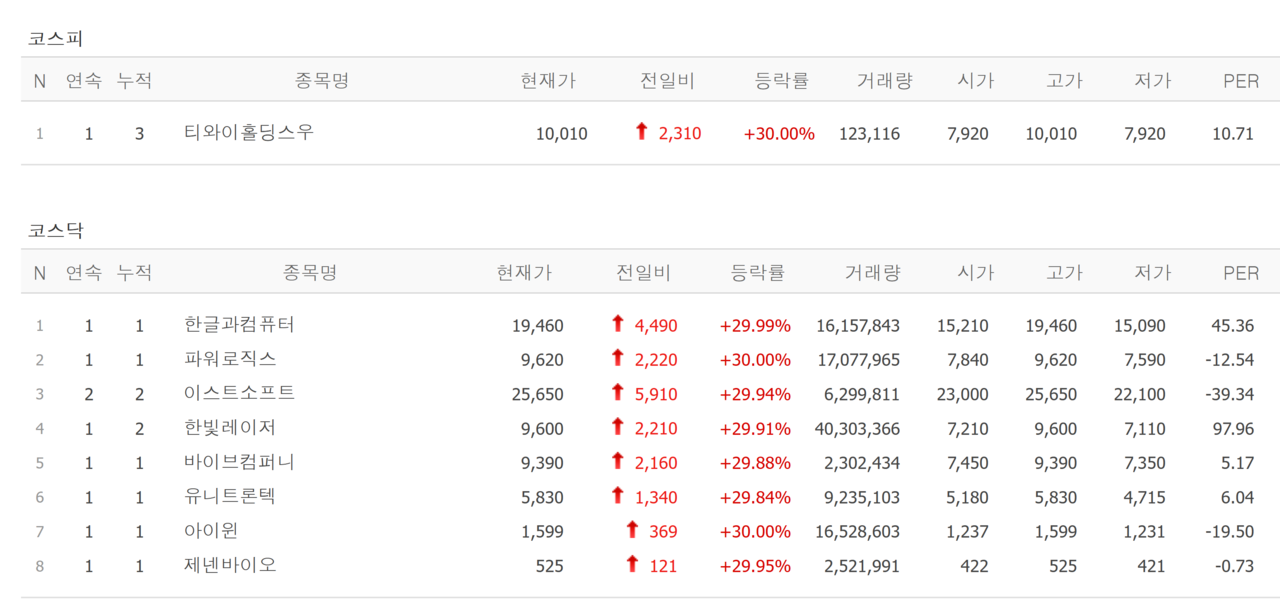Image resolution: width=1280 pixels, height=607 pixels.
Task: Click the +29.91% change rate
Action: [x=755, y=429]
